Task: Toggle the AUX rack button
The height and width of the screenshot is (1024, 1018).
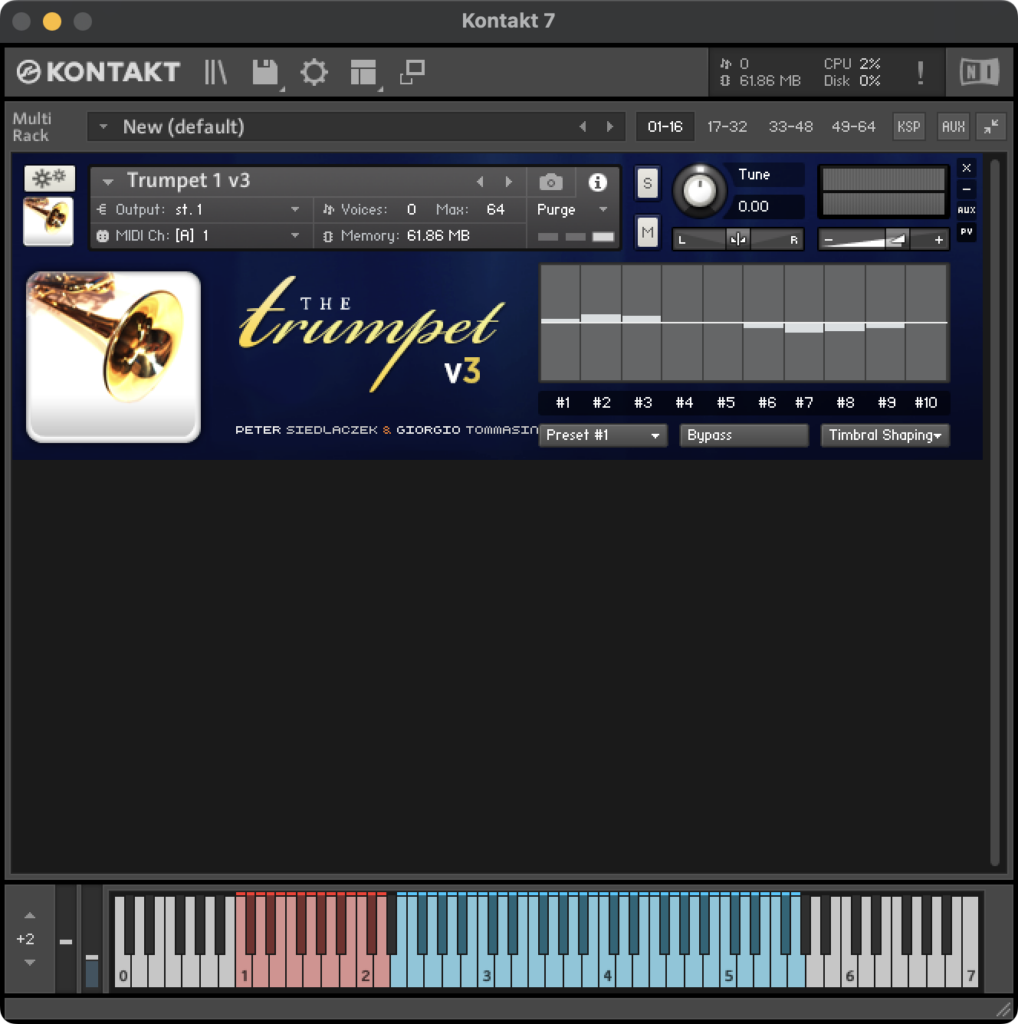Action: click(x=953, y=127)
